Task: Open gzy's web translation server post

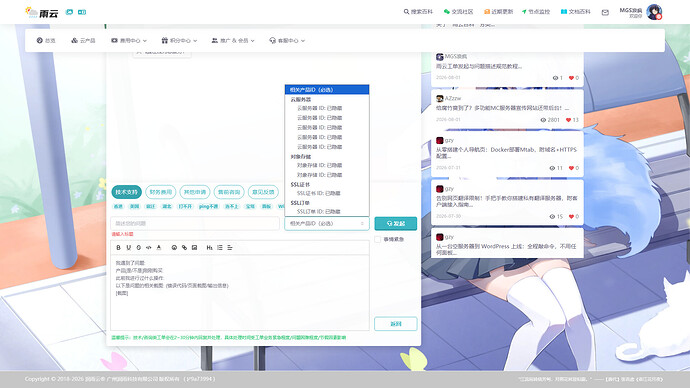Action: (506, 201)
